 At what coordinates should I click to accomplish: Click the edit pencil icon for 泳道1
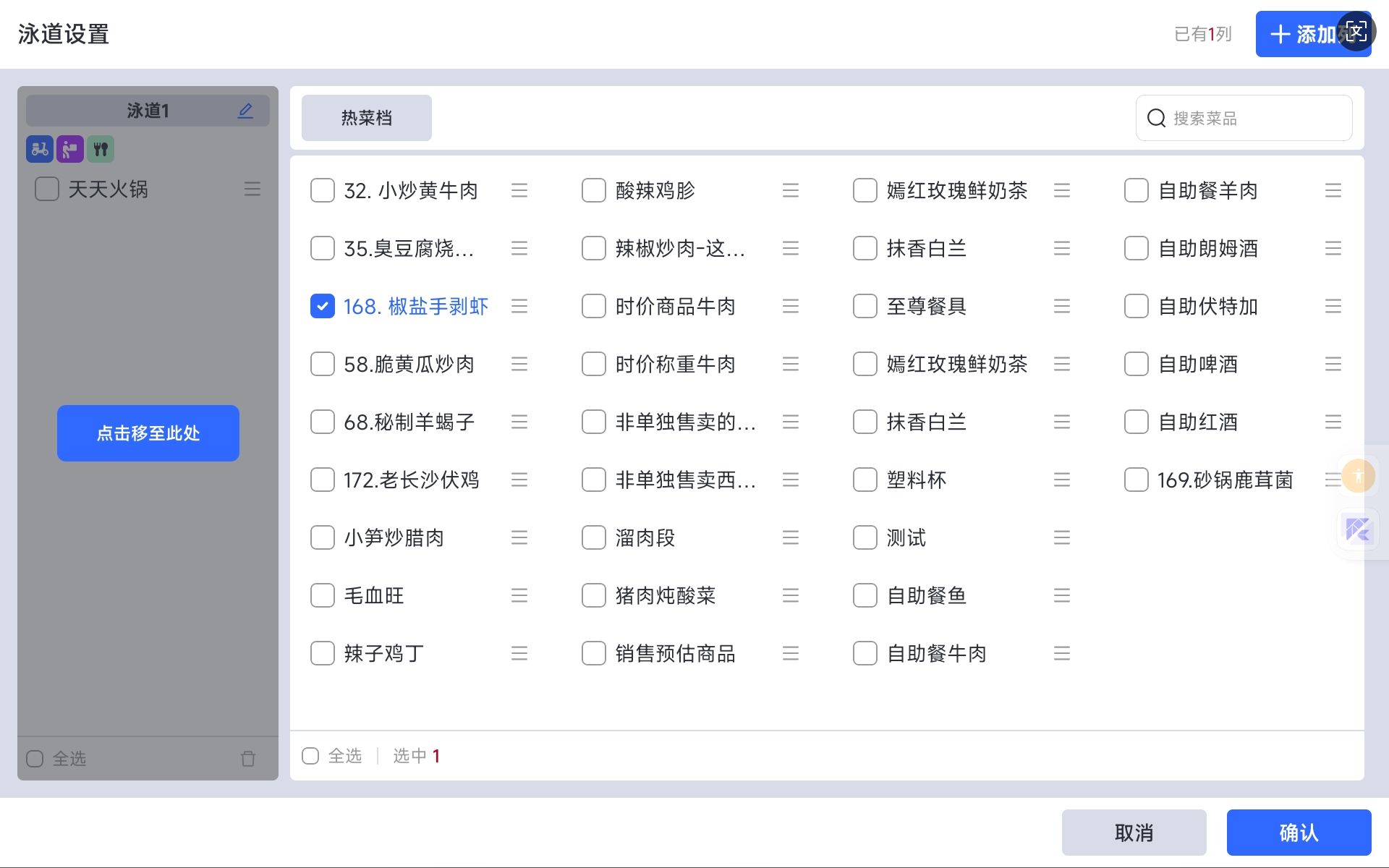pyautogui.click(x=245, y=111)
